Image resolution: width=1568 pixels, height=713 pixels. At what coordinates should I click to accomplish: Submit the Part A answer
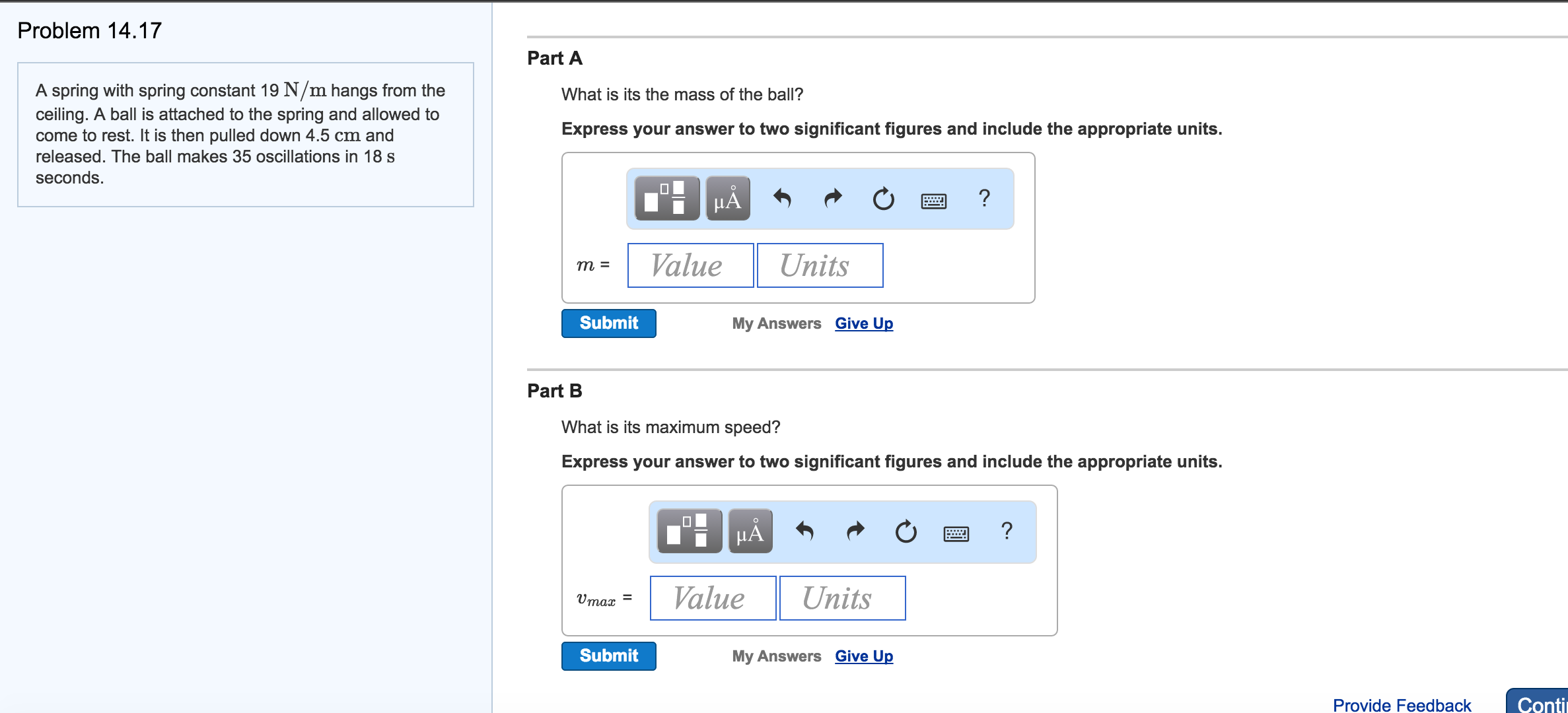(x=608, y=323)
